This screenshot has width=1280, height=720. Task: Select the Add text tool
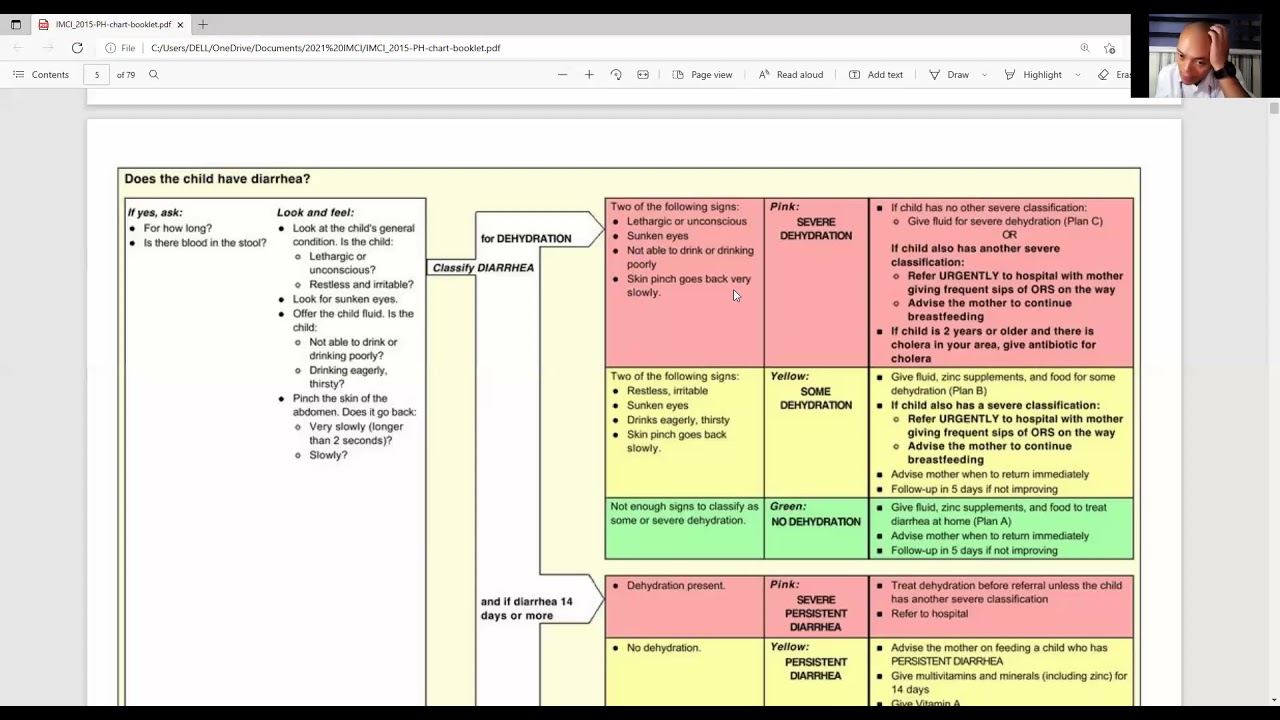tap(876, 75)
